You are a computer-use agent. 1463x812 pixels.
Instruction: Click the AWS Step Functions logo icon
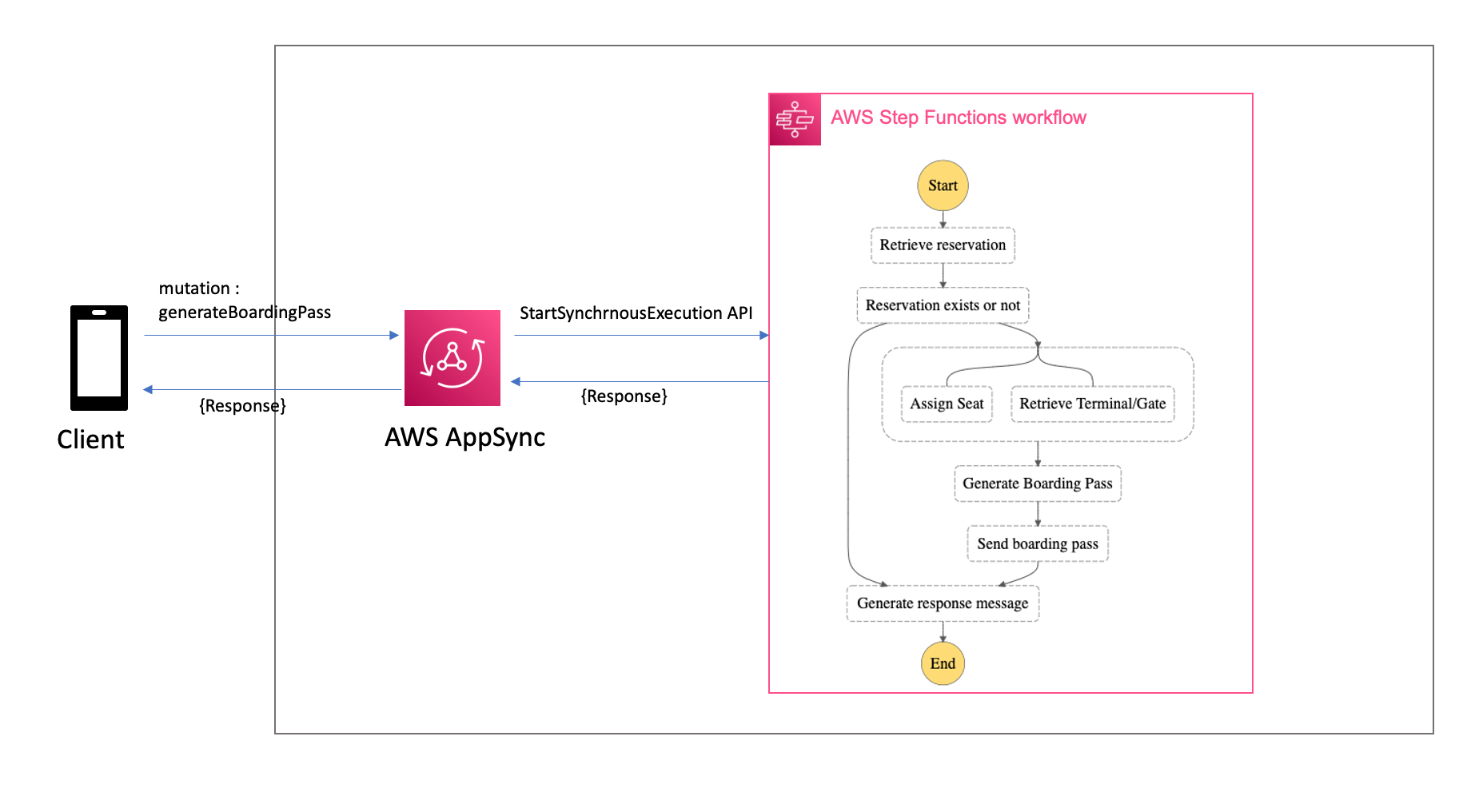pyautogui.click(x=794, y=120)
